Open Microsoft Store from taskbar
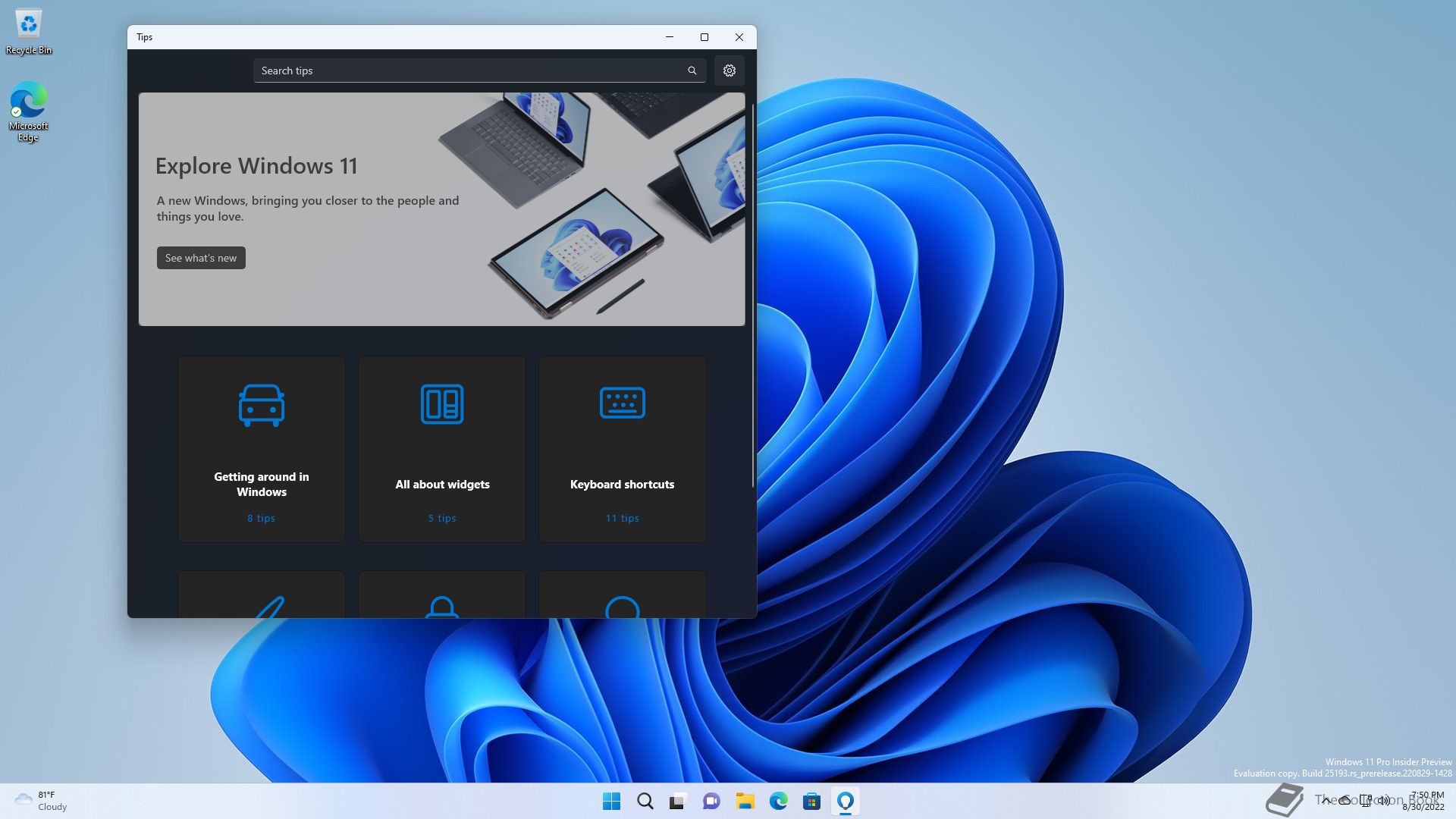This screenshot has width=1456, height=819. pos(812,801)
